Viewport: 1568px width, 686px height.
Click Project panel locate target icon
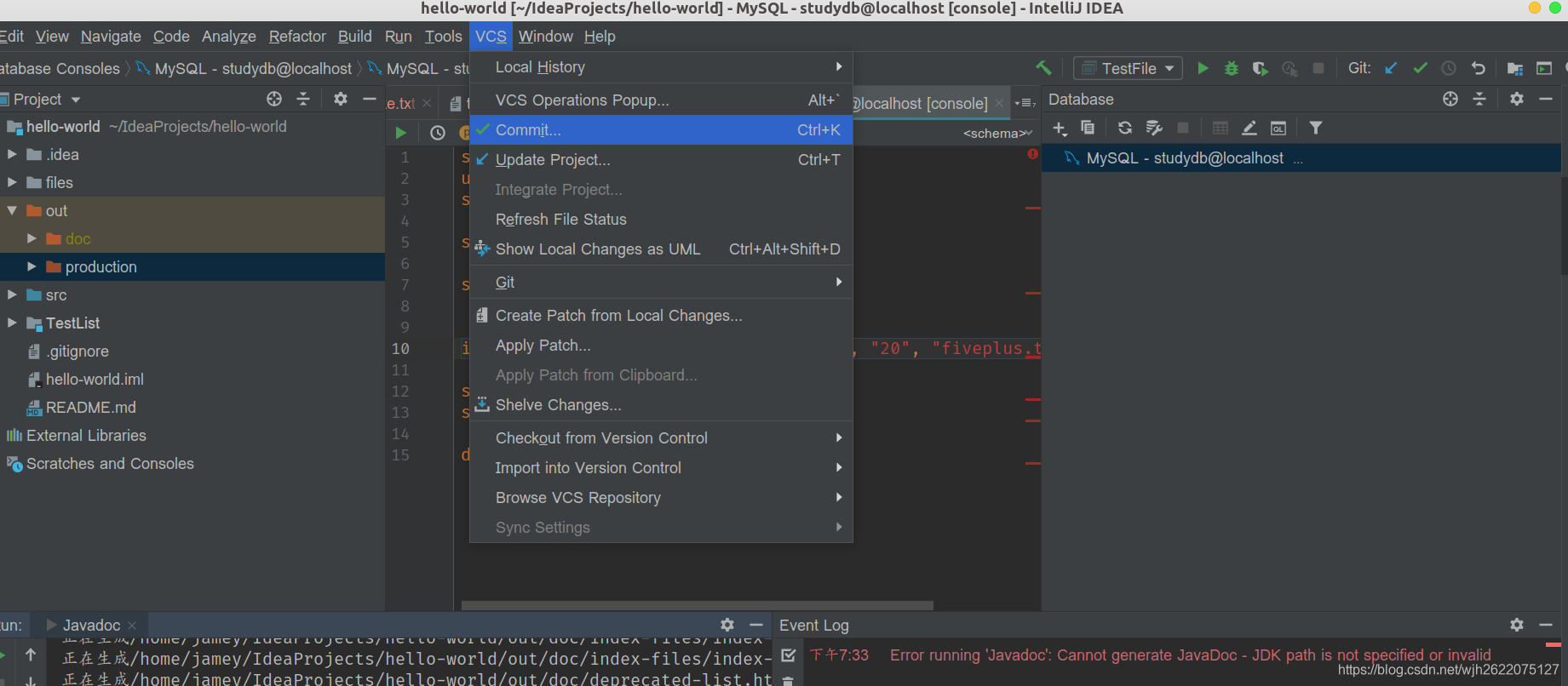(x=274, y=99)
